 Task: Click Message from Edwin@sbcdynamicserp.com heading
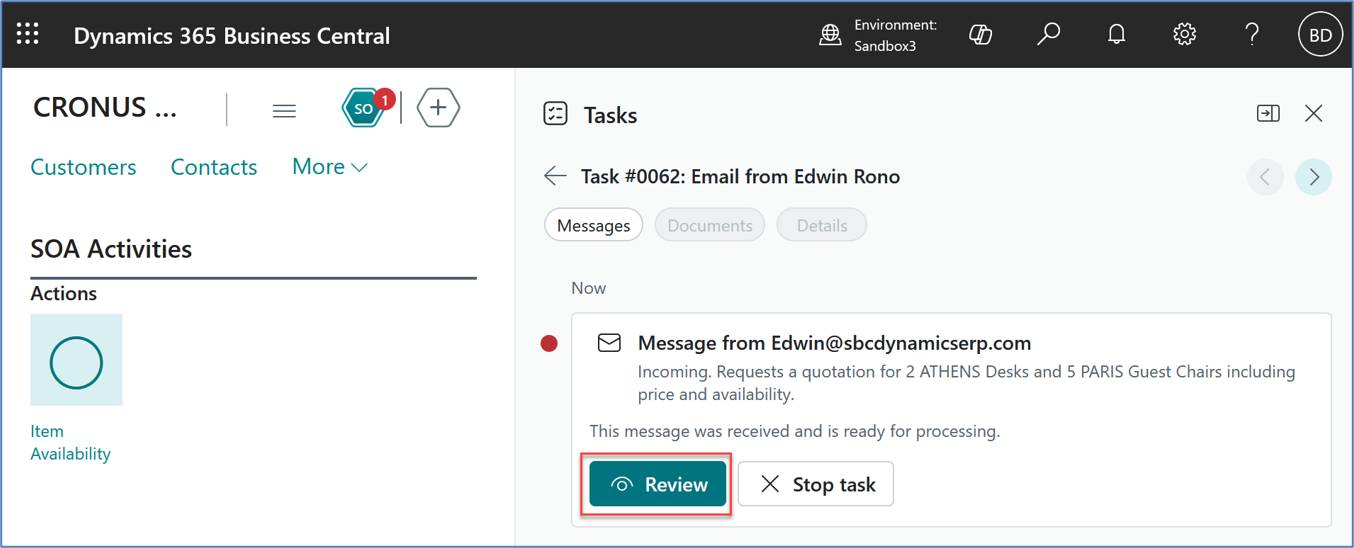[x=834, y=343]
